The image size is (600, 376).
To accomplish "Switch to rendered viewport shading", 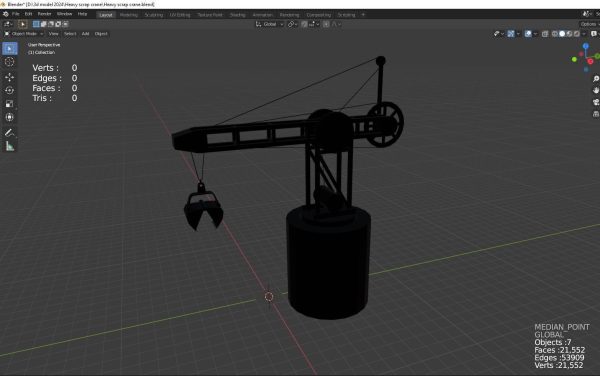I will 577,34.
